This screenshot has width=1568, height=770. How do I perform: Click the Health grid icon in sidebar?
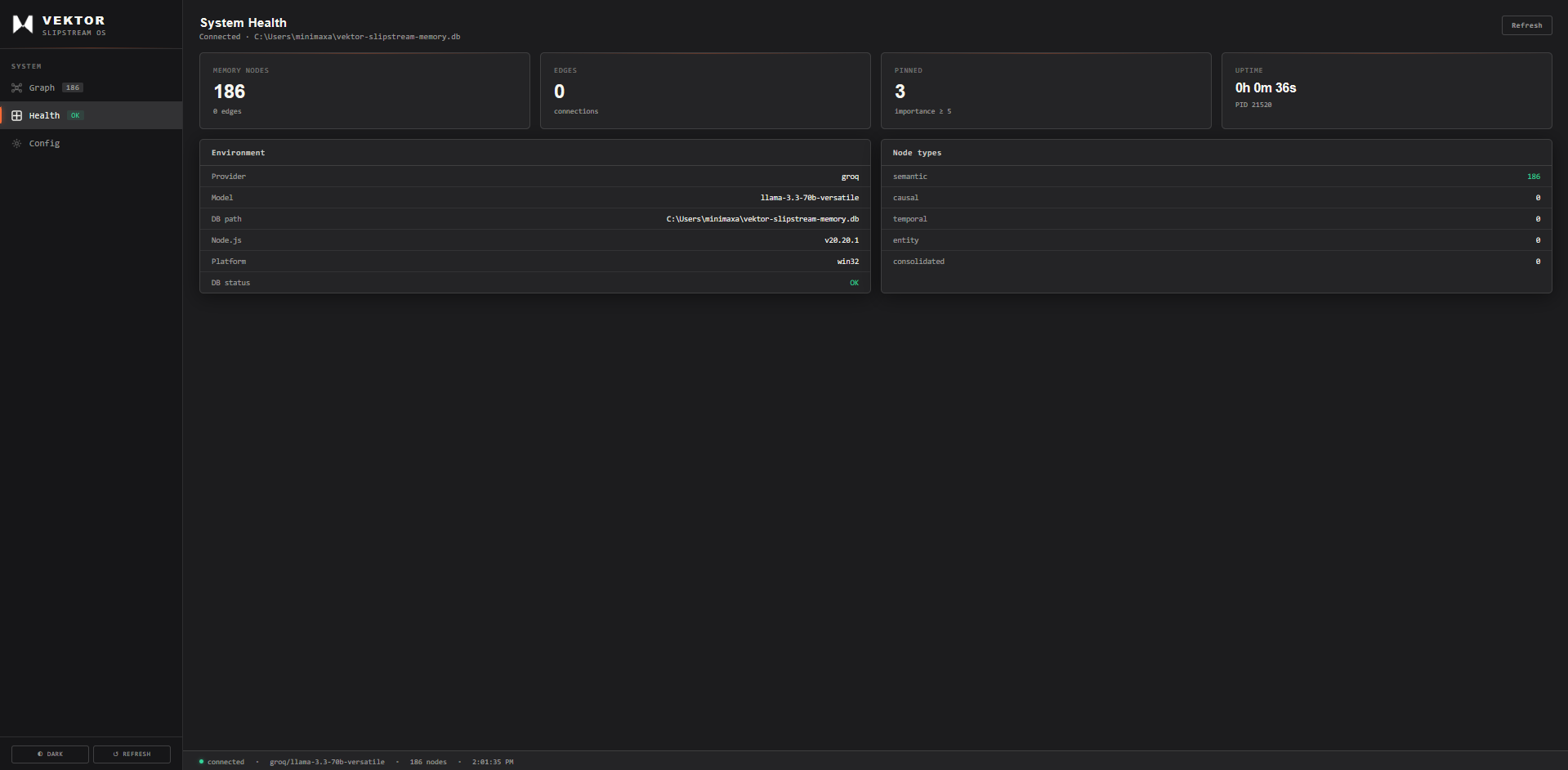(x=16, y=115)
